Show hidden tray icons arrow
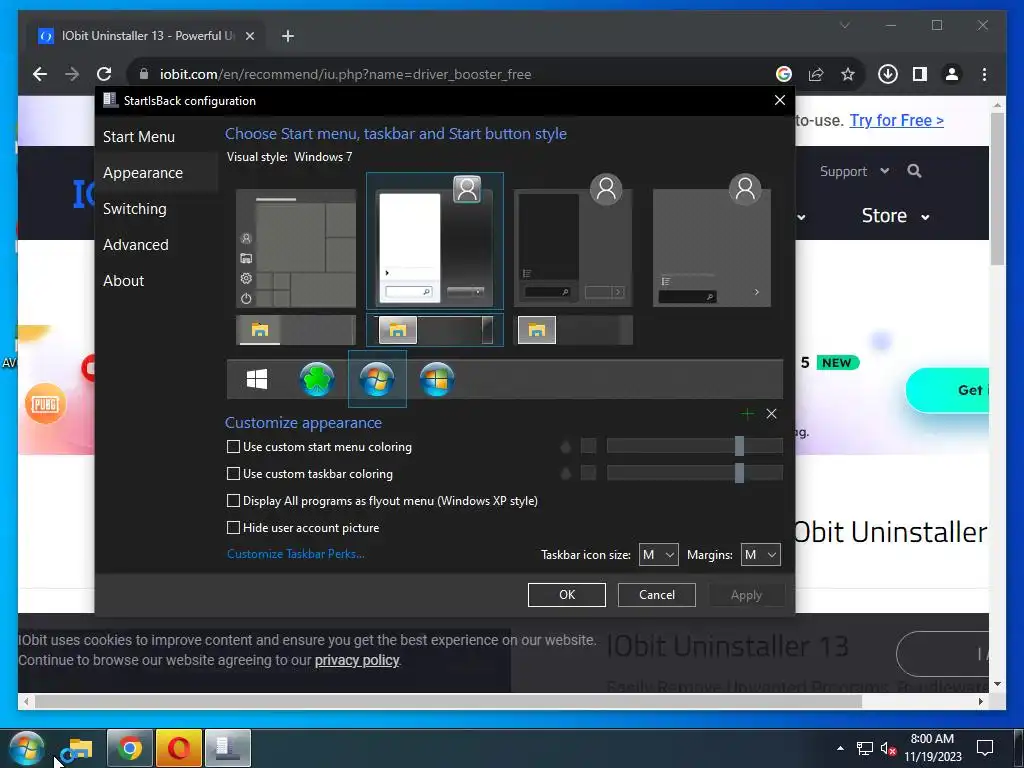The height and width of the screenshot is (768, 1024). pyautogui.click(x=840, y=748)
